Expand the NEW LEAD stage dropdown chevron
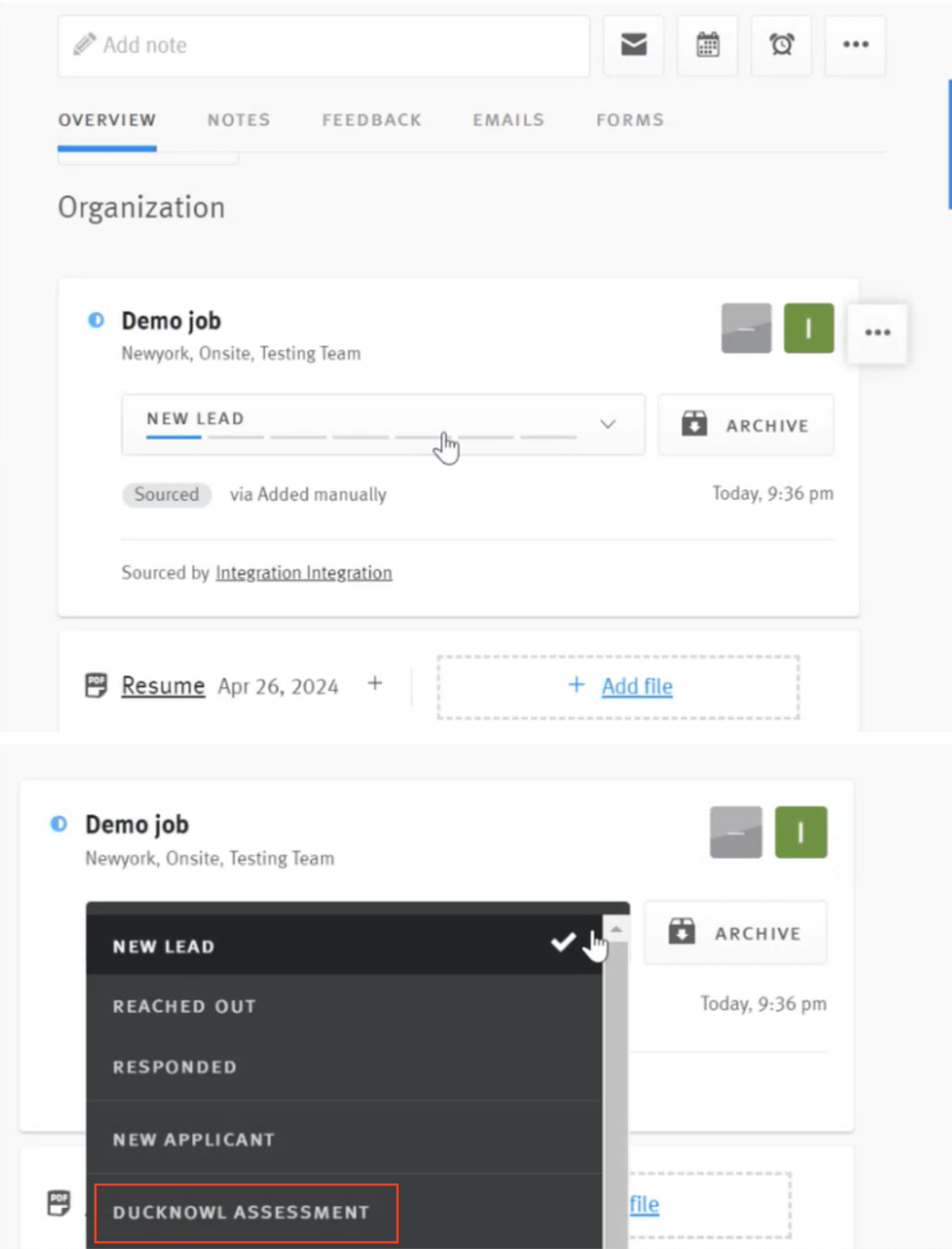952x1249 pixels. 608,425
